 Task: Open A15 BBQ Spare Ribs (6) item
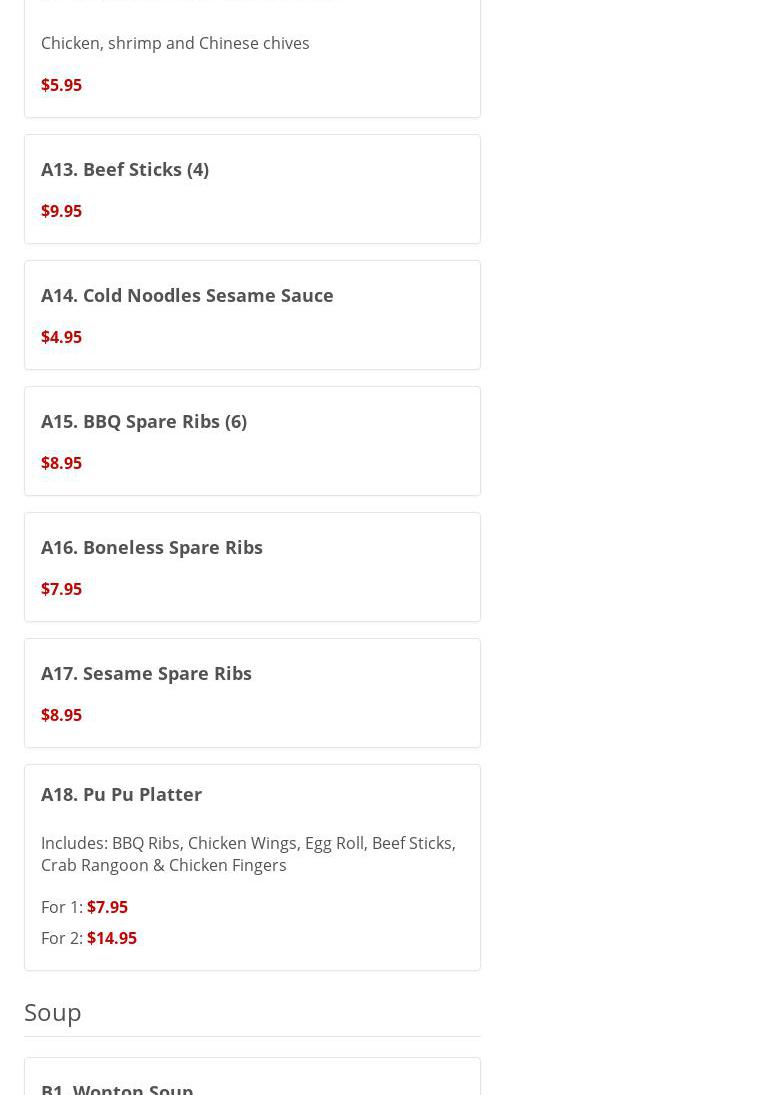(144, 421)
